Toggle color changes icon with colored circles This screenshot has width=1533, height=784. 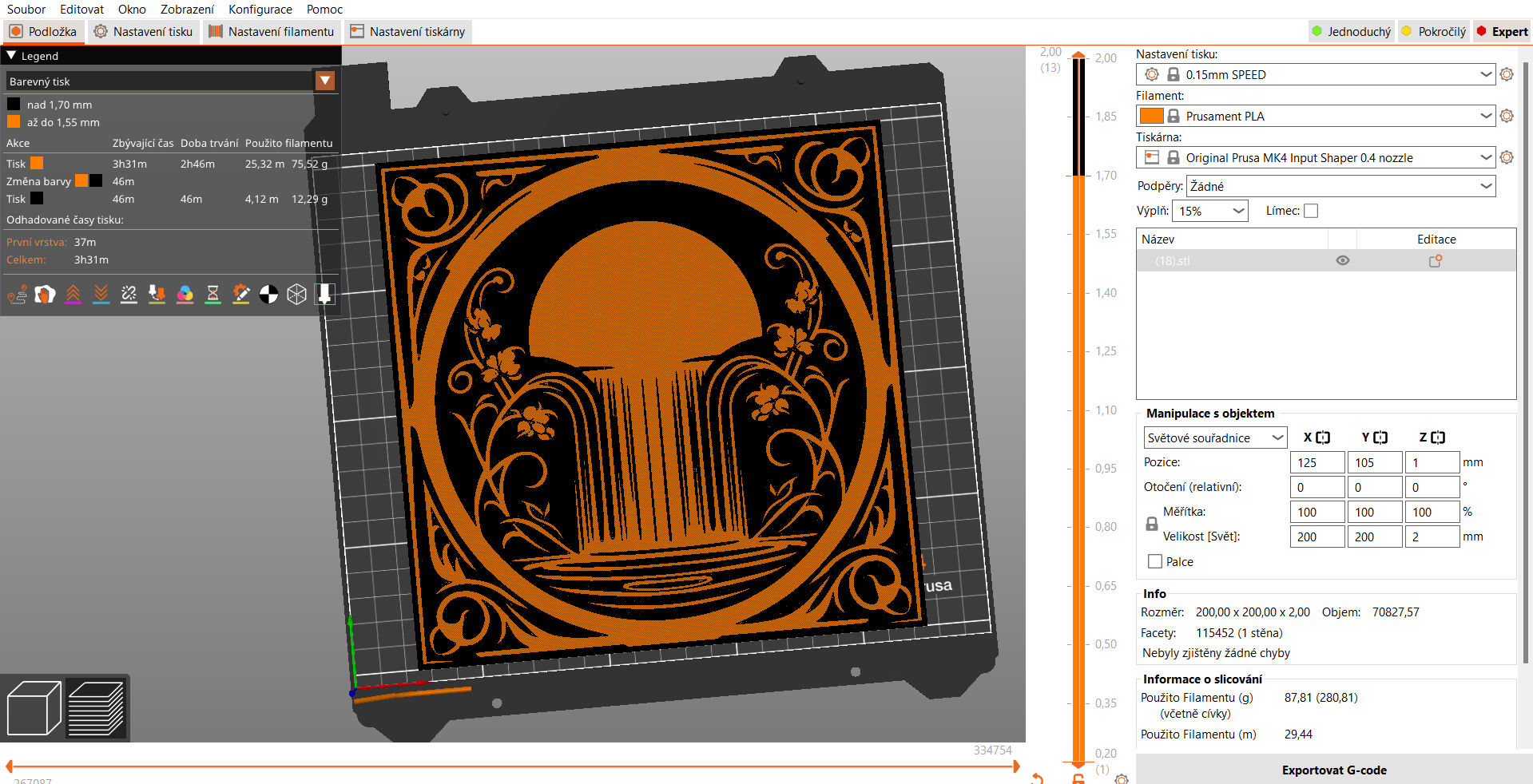point(185,295)
